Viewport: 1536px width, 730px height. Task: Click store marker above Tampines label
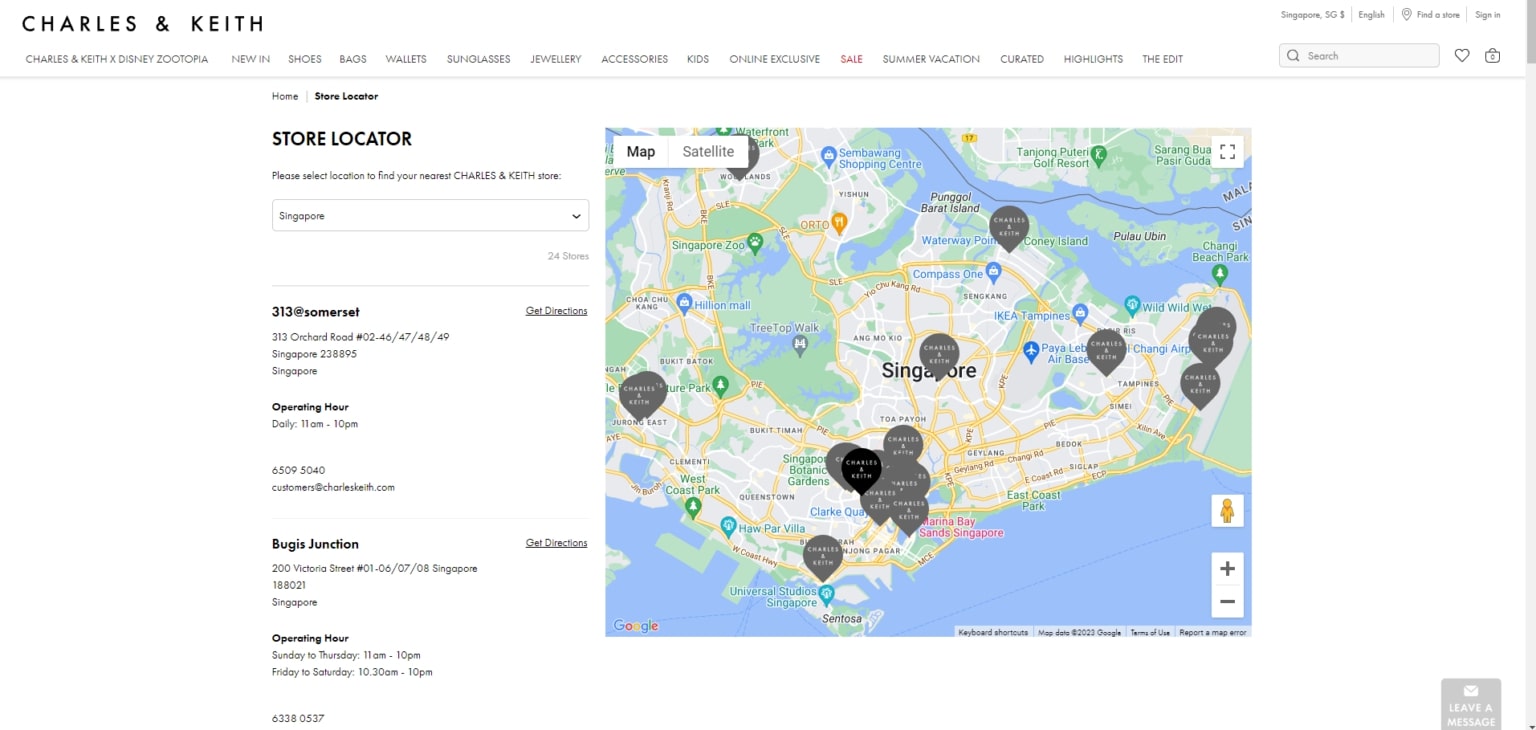pos(1106,352)
